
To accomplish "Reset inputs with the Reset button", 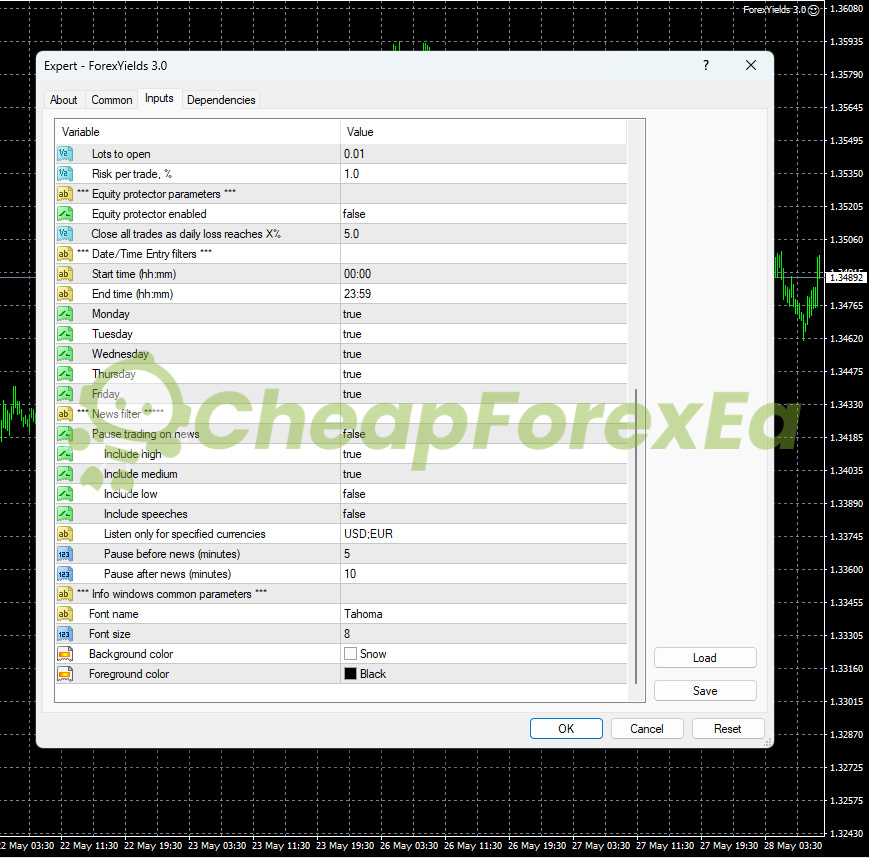I will click(728, 728).
